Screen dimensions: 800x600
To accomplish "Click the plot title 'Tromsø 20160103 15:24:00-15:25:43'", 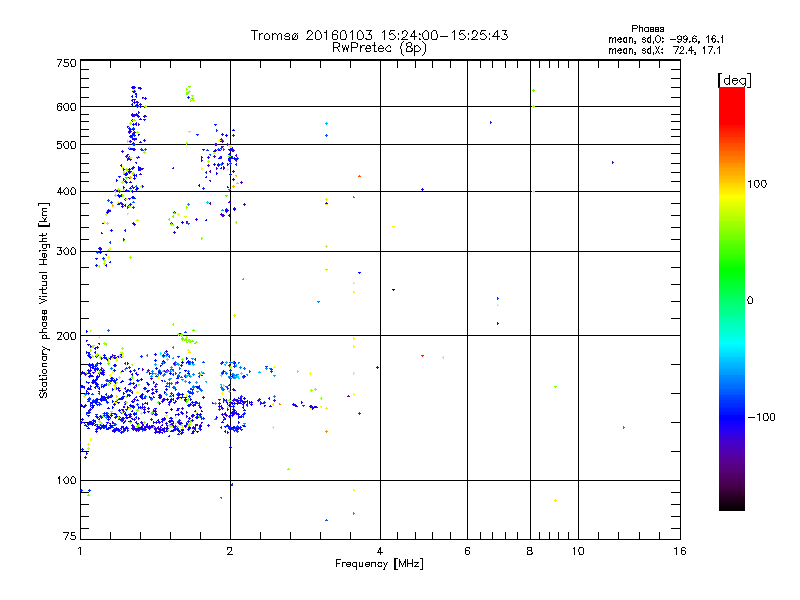I will pos(379,35).
